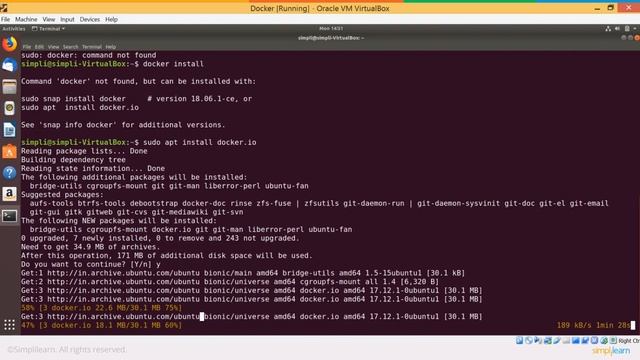Click VirtualBox keyboard capture status icon
The image size is (640, 360).
point(613,340)
